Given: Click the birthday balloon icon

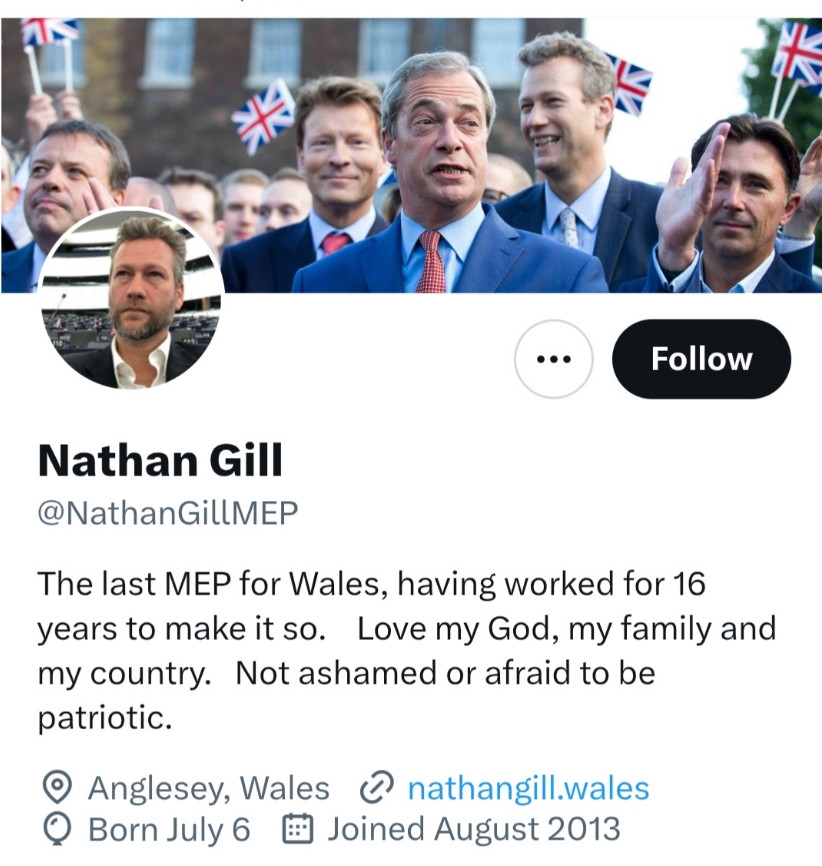Looking at the screenshot, I should (x=58, y=829).
